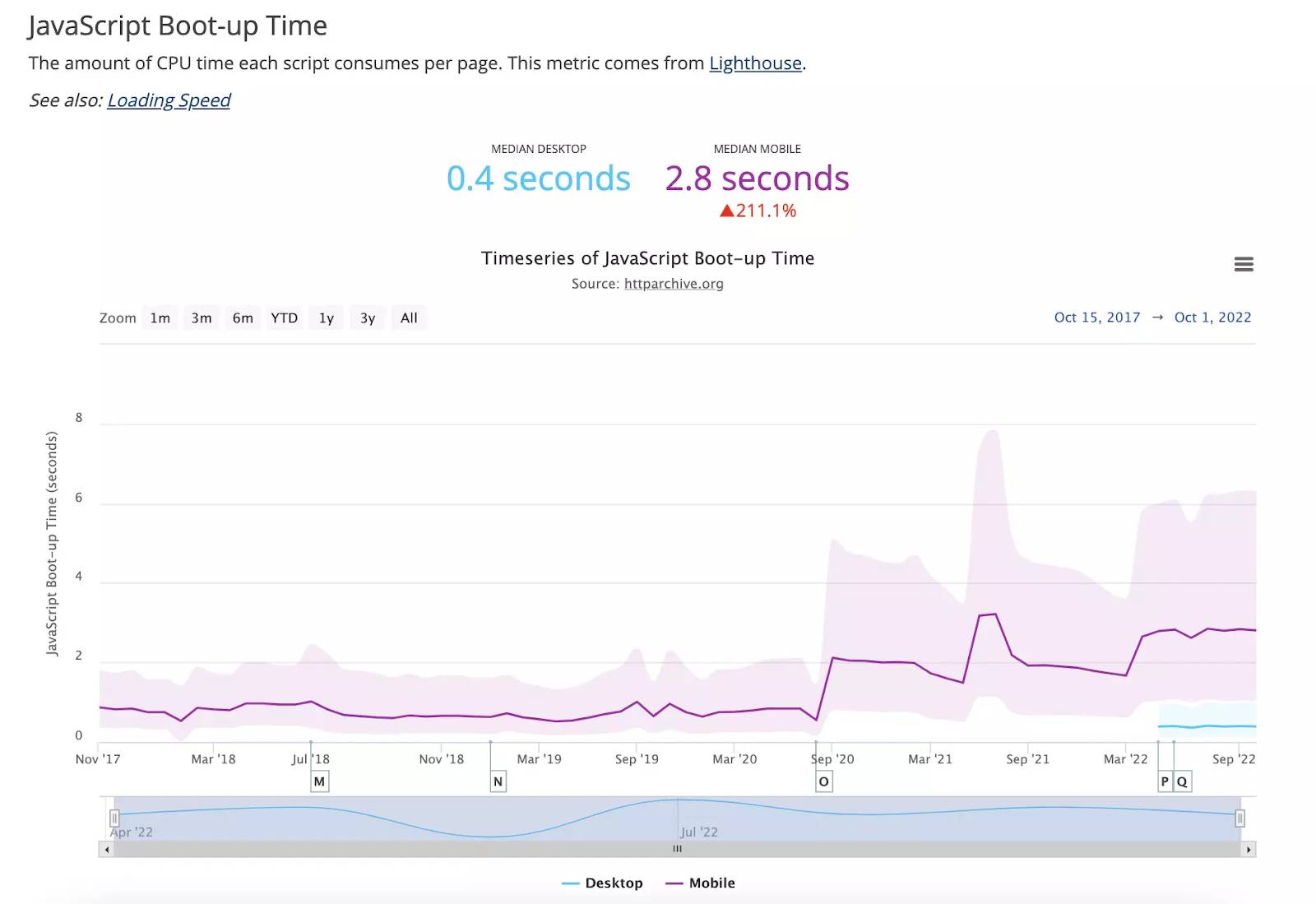1316x904 pixels.
Task: Click the 2.8 seconds median mobile value
Action: pos(757,178)
